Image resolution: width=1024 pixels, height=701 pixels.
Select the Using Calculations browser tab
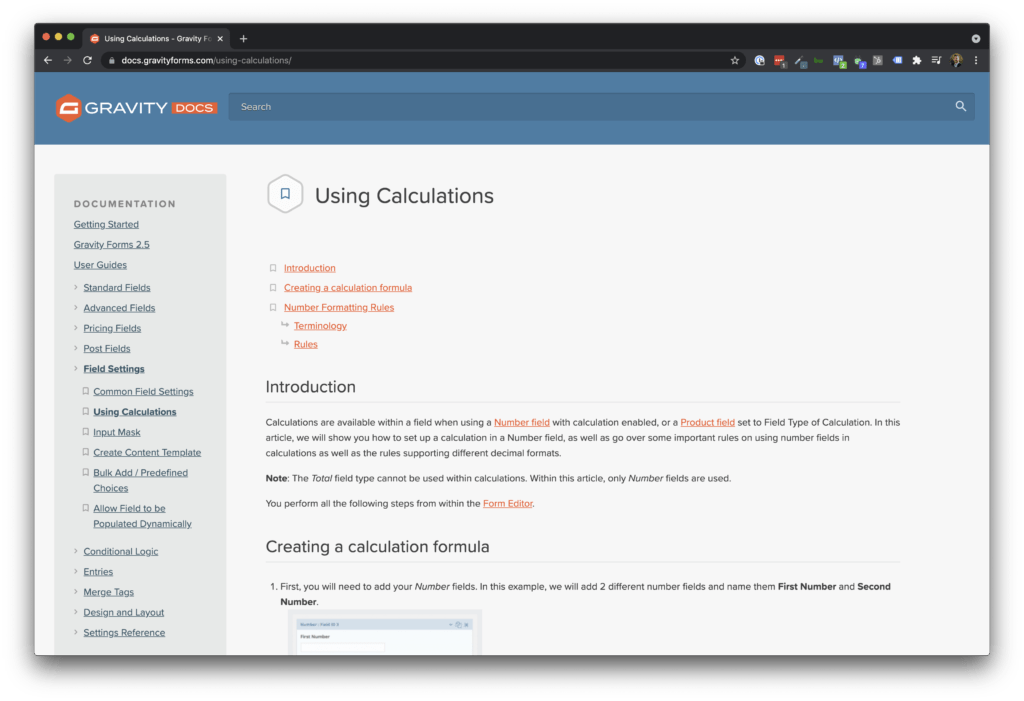tap(155, 38)
